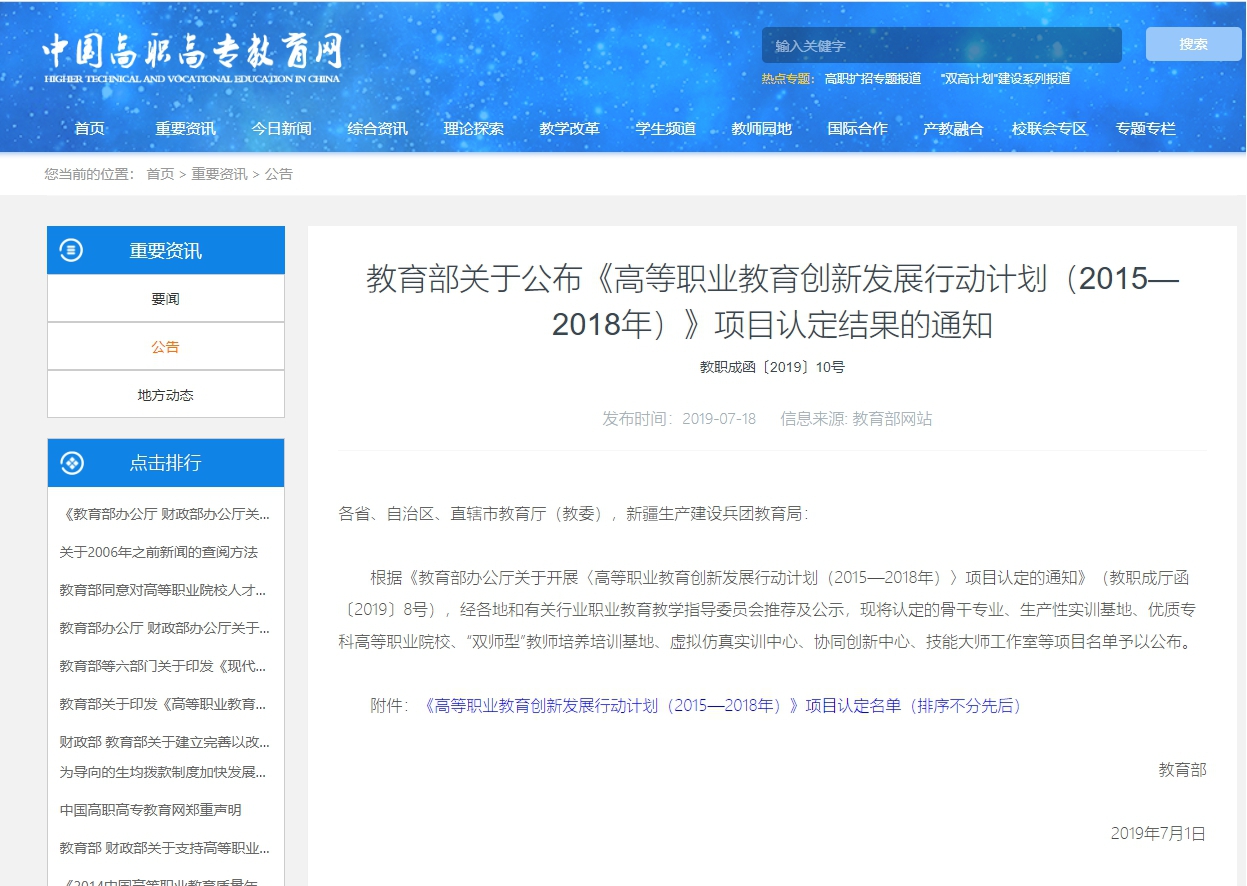Select the 要闻 sidebar tab
This screenshot has height=886, width=1247.
166,299
